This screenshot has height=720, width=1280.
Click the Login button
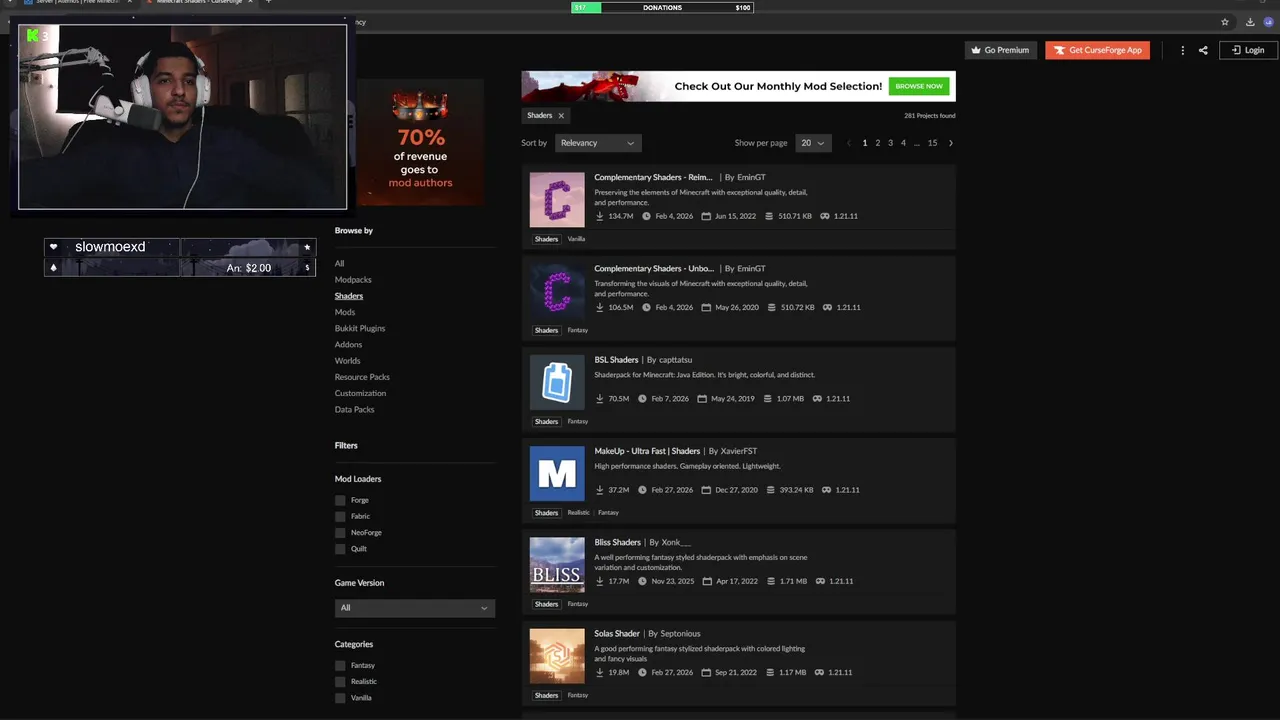pyautogui.click(x=1248, y=50)
